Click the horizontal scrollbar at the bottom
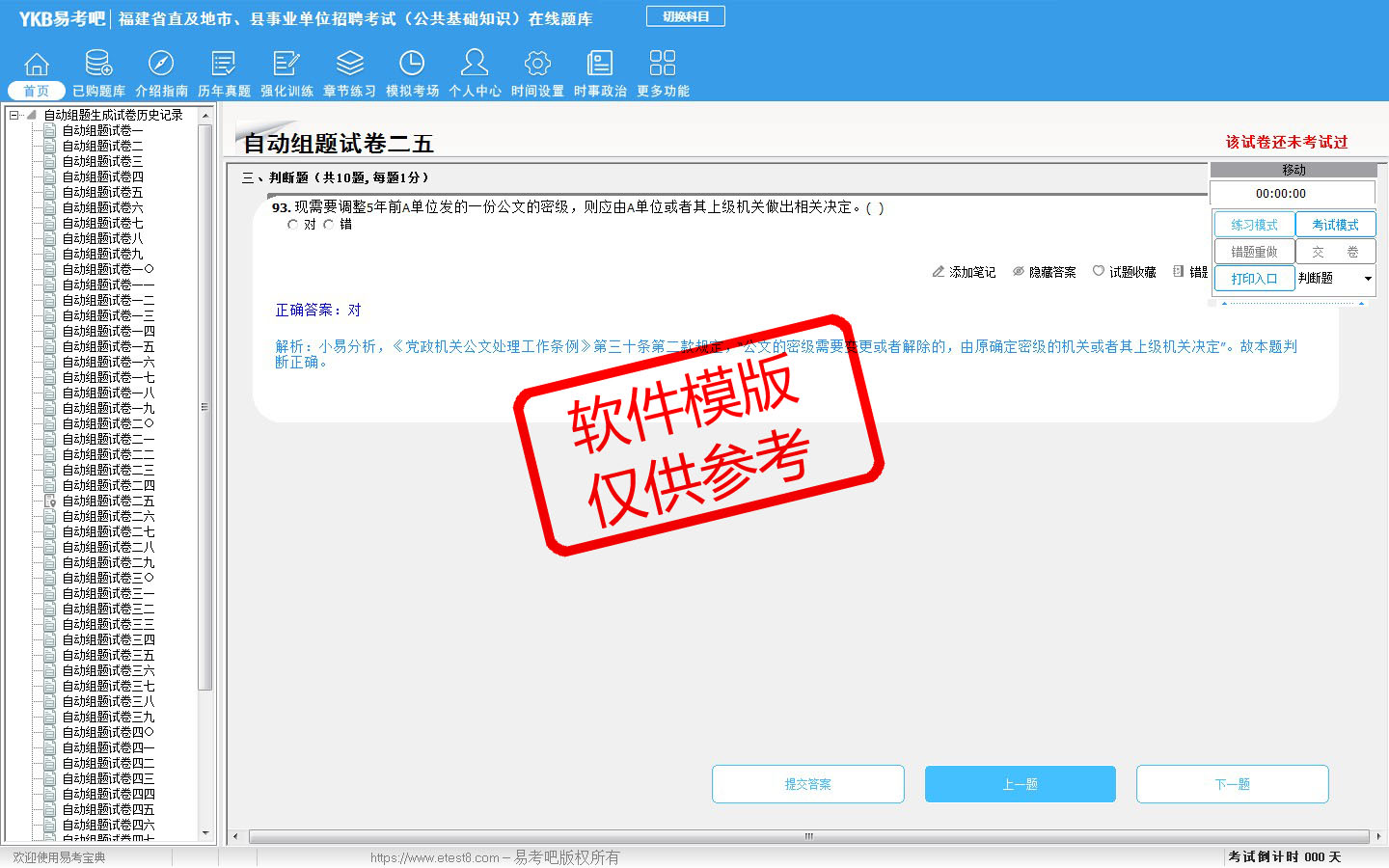The width and height of the screenshot is (1389, 868). click(808, 836)
